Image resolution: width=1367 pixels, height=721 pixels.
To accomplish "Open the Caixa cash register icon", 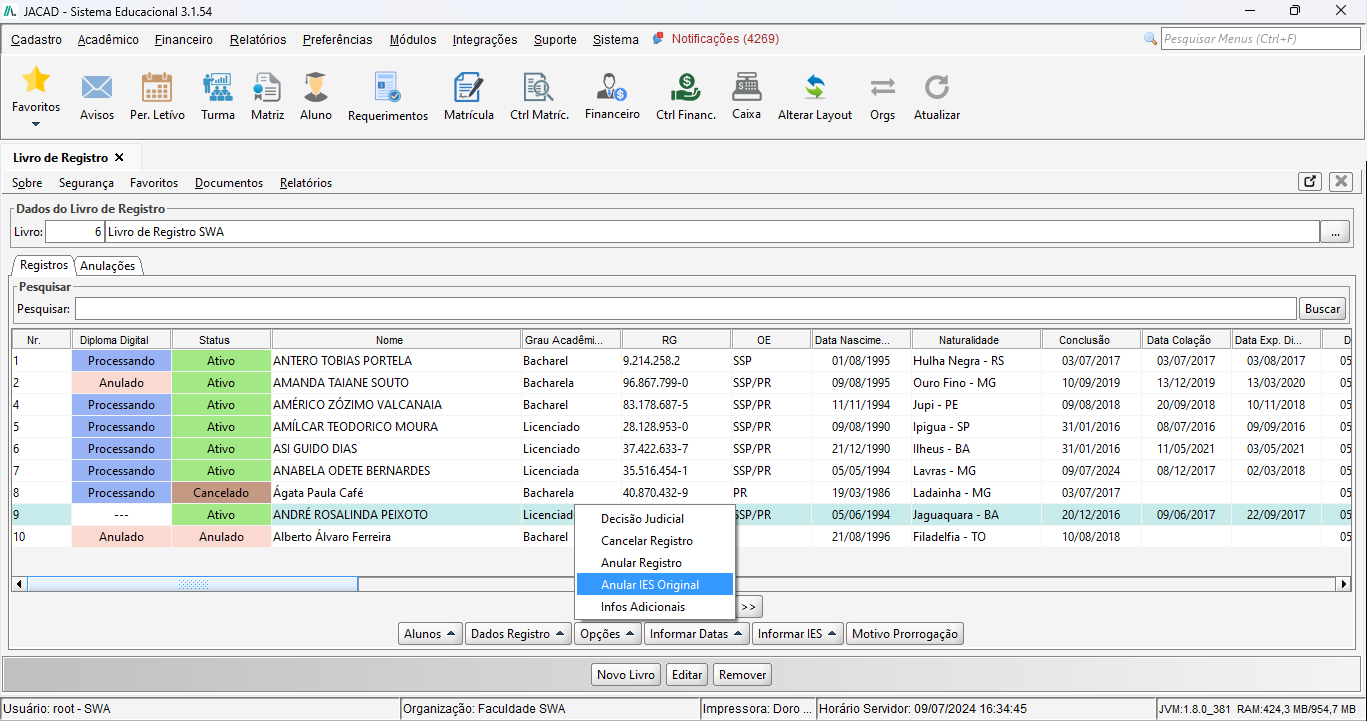I will [x=746, y=87].
